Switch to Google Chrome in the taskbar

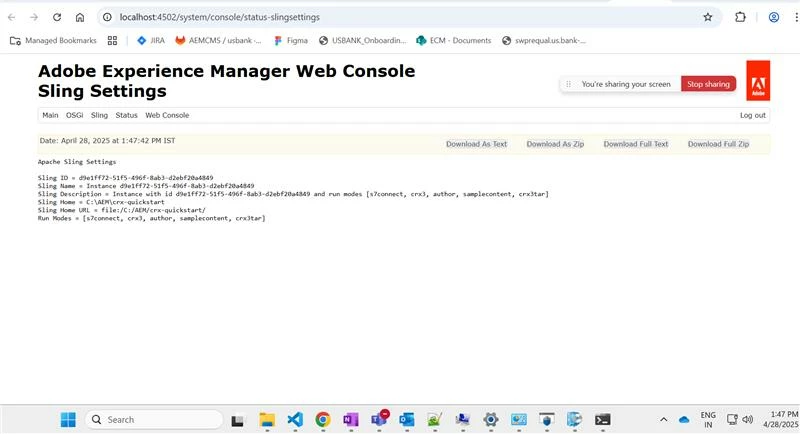[322, 420]
